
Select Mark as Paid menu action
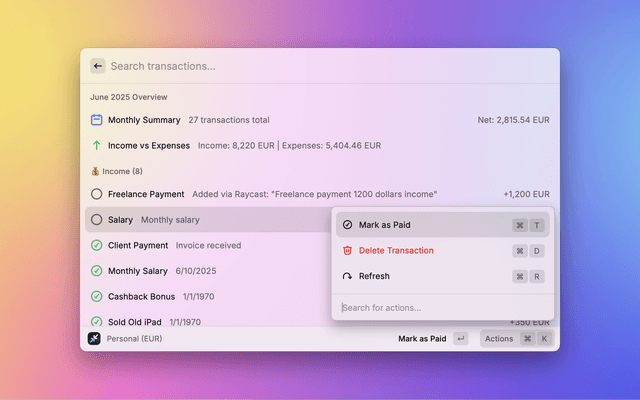pyautogui.click(x=384, y=225)
